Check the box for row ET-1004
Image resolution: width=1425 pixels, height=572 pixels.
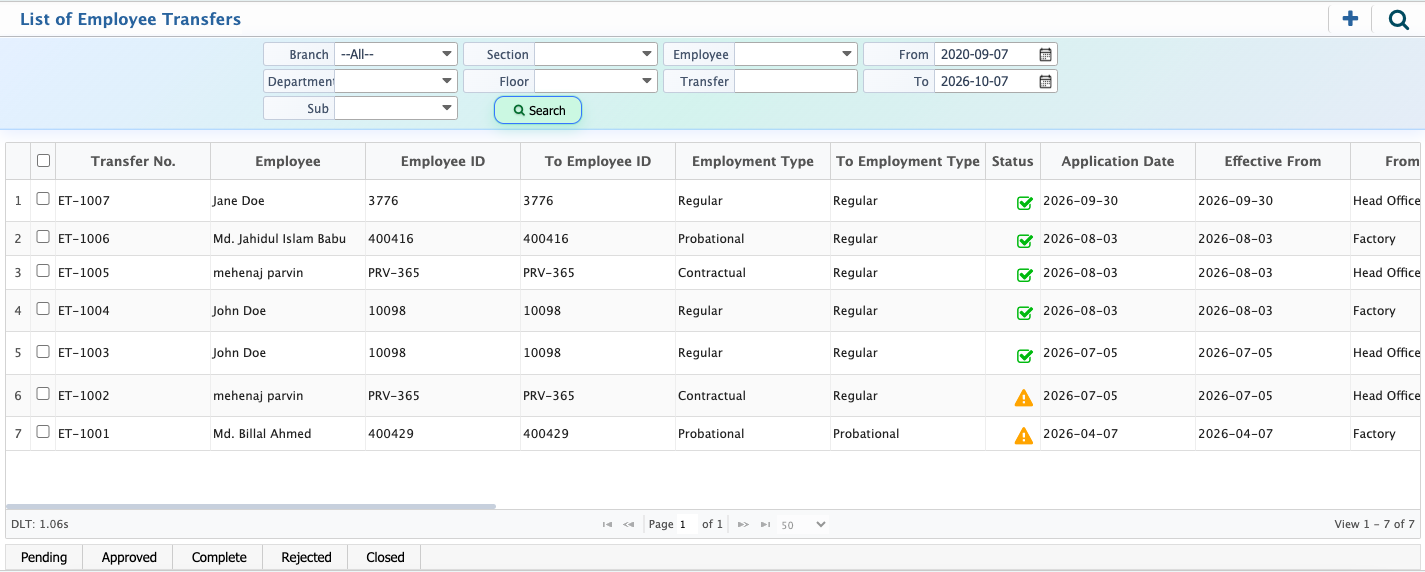[x=43, y=309]
